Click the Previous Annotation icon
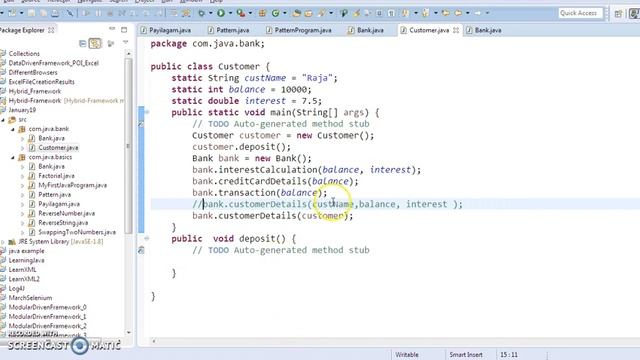 pos(426,13)
